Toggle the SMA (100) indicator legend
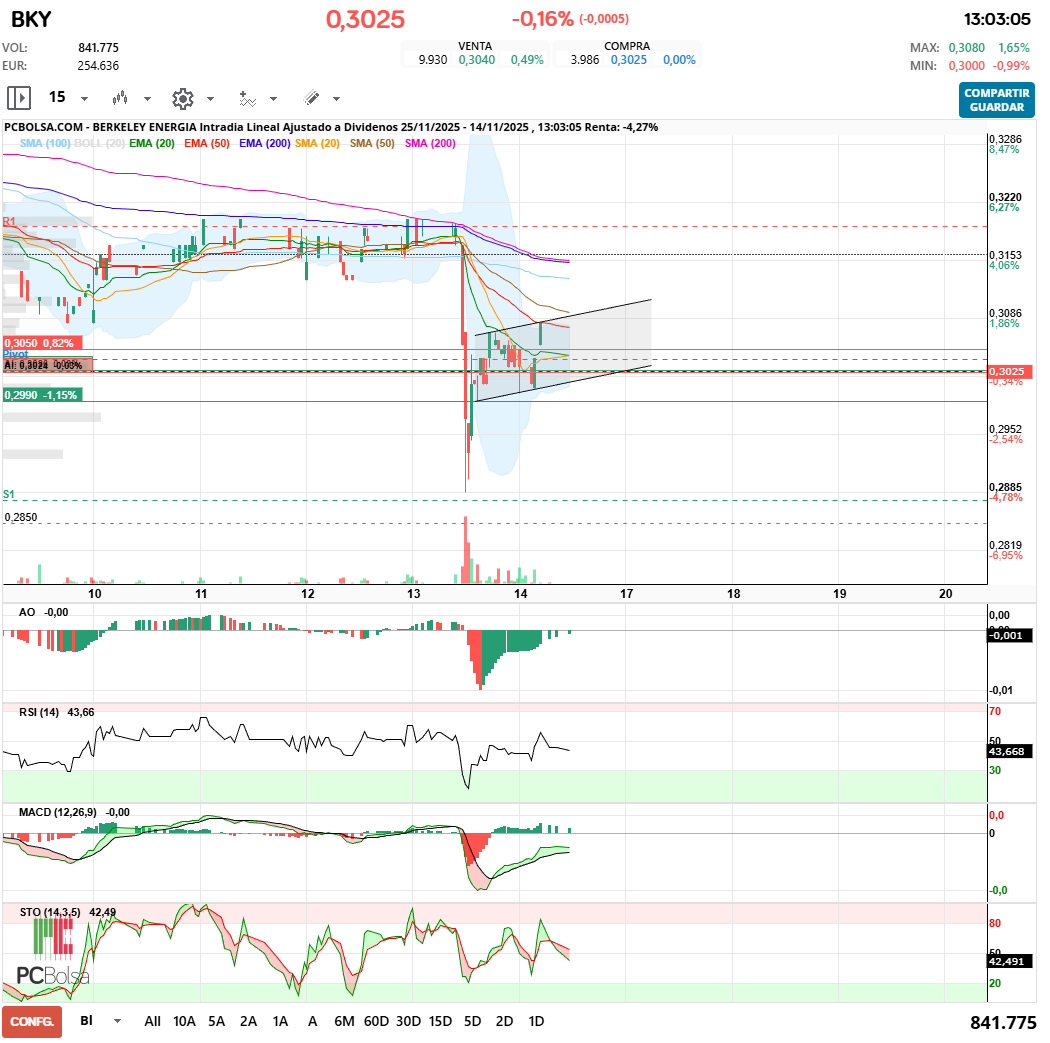 (x=45, y=143)
